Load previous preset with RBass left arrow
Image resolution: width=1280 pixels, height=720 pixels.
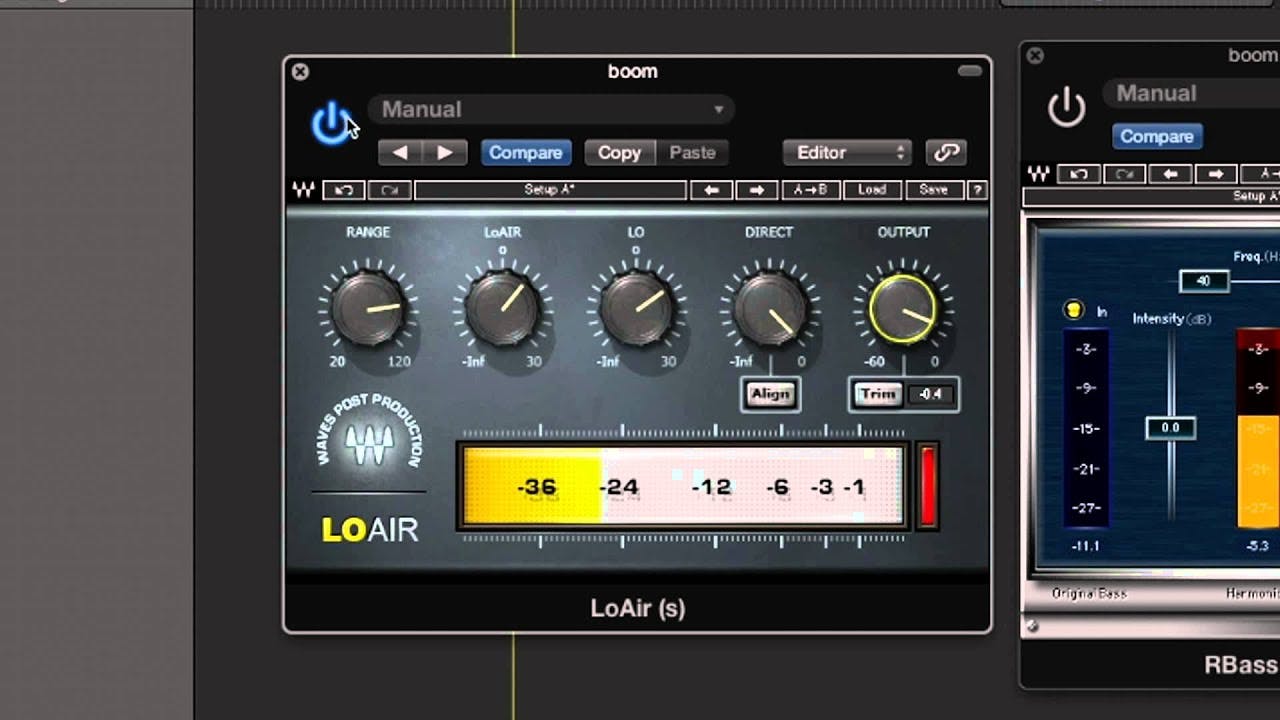(1171, 173)
